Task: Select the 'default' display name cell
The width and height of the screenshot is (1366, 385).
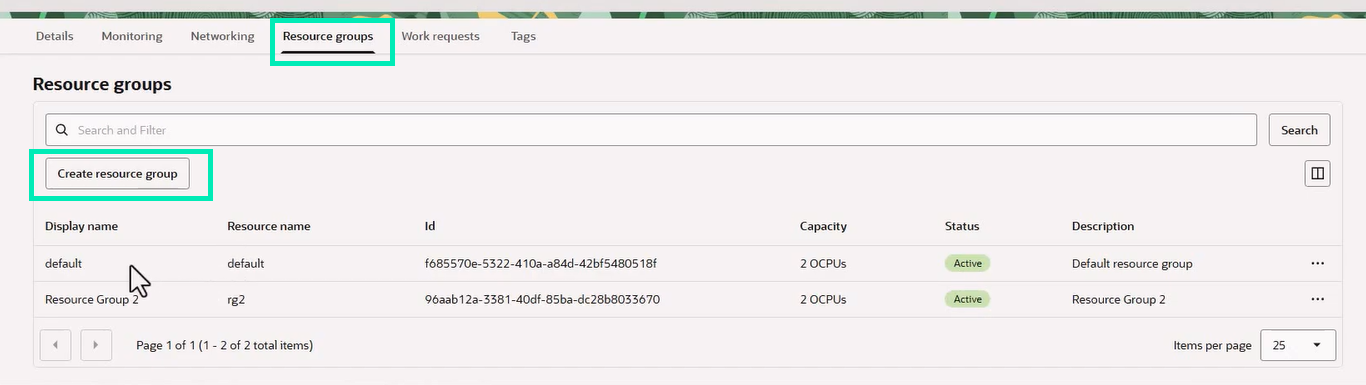Action: point(63,263)
